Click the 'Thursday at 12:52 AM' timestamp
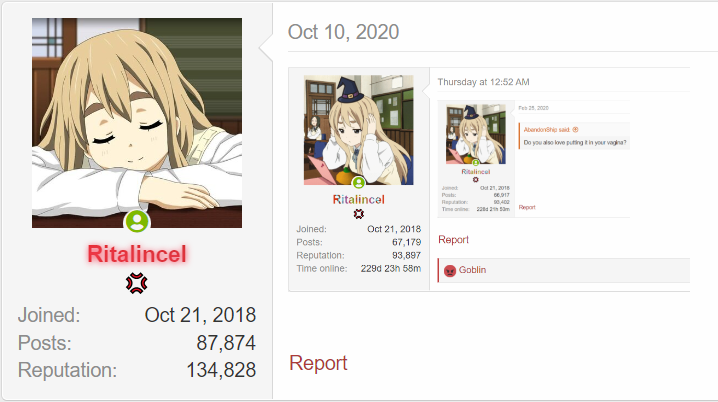Screen dimensions: 718x402 coord(484,82)
